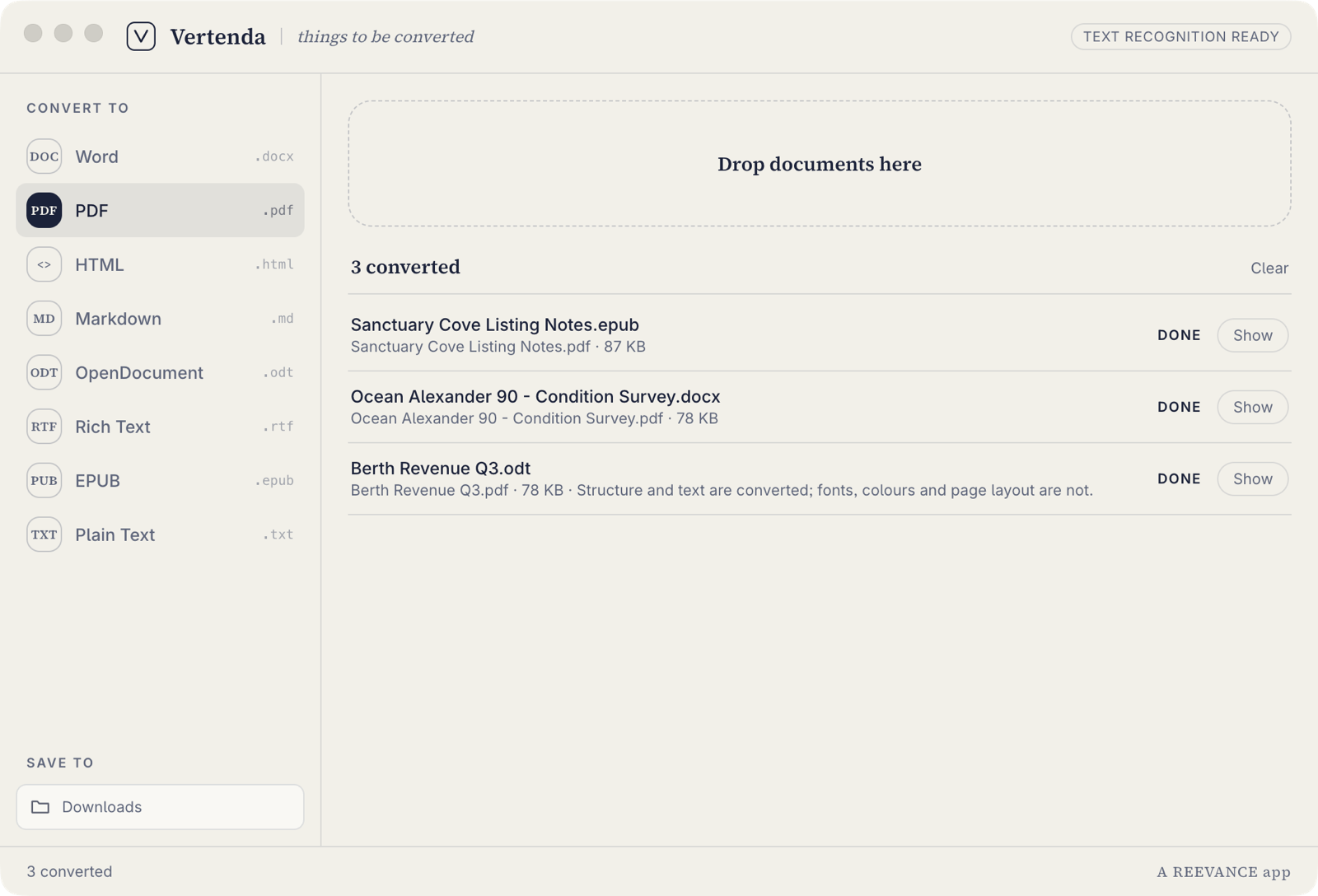Click the RTF badge icon
Image resolution: width=1318 pixels, height=896 pixels.
pos(44,427)
